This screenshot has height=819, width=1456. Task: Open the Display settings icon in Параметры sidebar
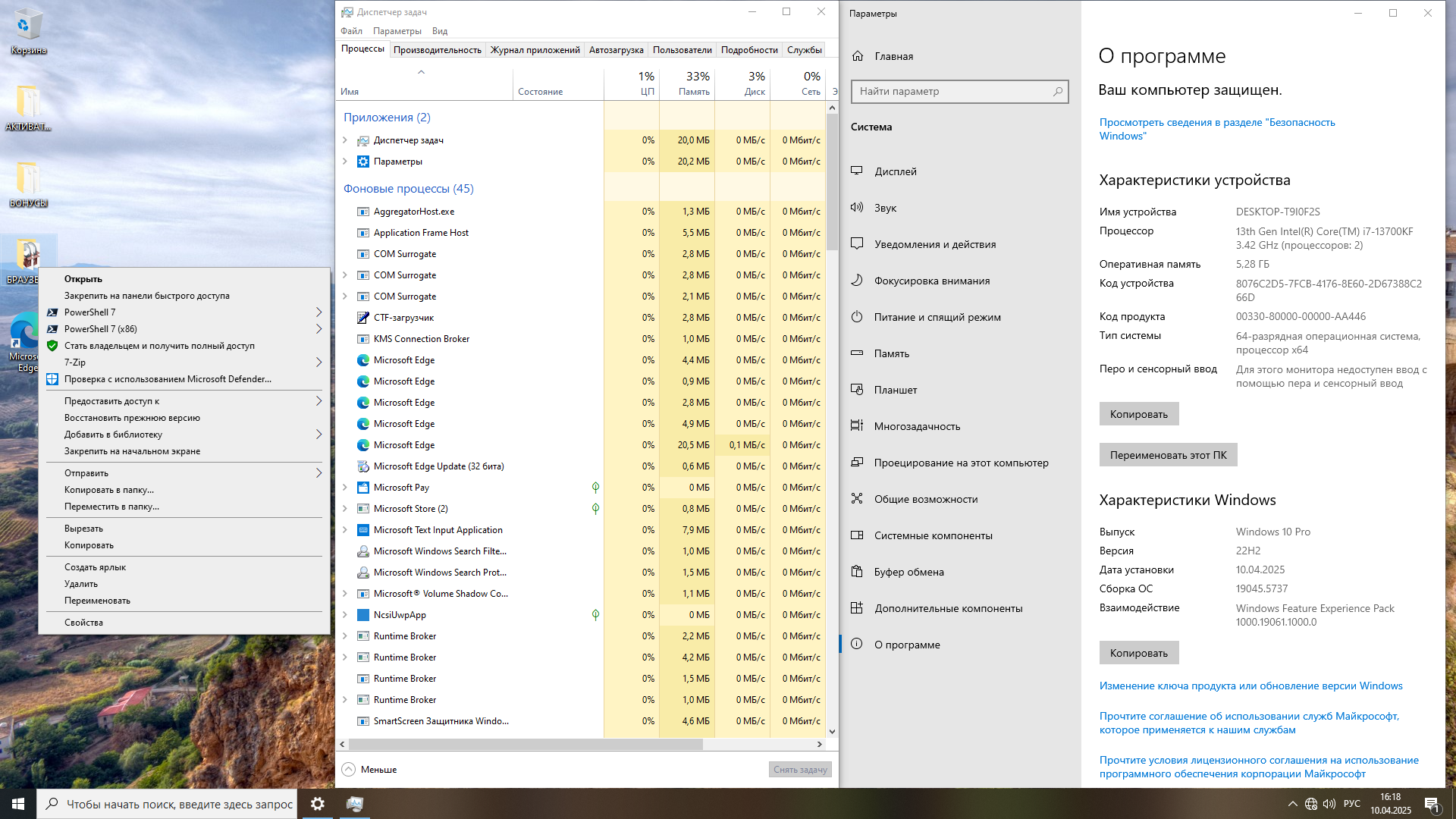coord(857,171)
